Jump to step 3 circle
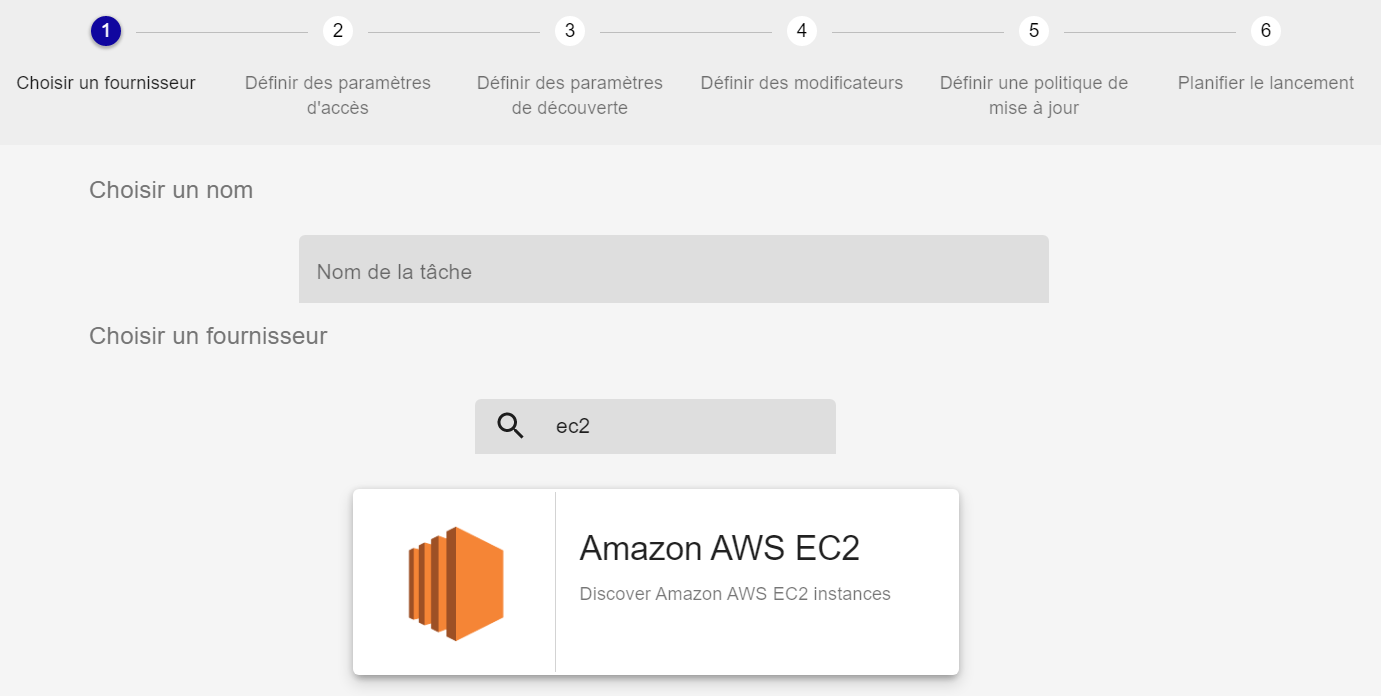 coord(570,31)
